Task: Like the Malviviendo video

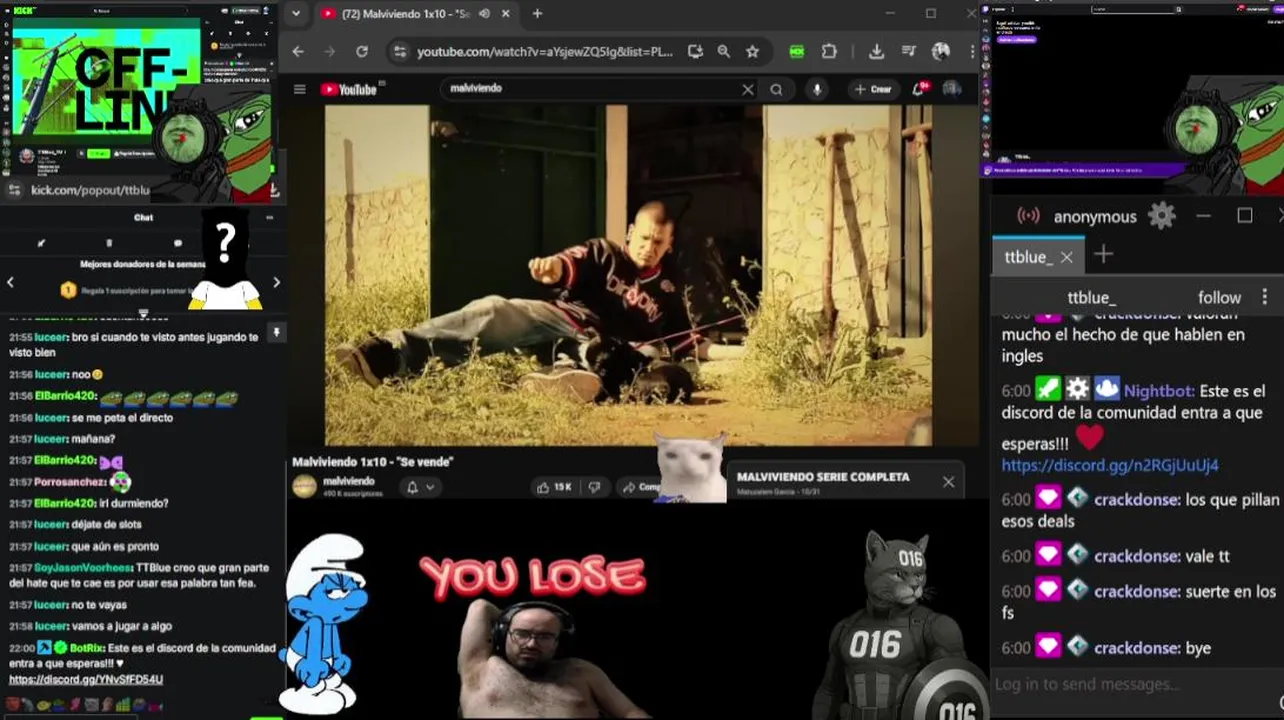Action: pyautogui.click(x=554, y=487)
